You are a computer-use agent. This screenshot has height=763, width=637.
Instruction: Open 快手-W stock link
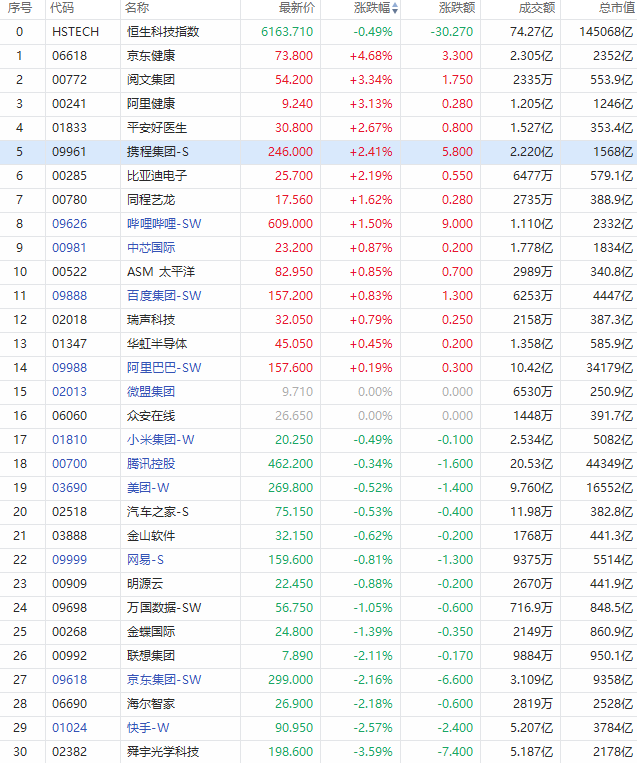148,728
